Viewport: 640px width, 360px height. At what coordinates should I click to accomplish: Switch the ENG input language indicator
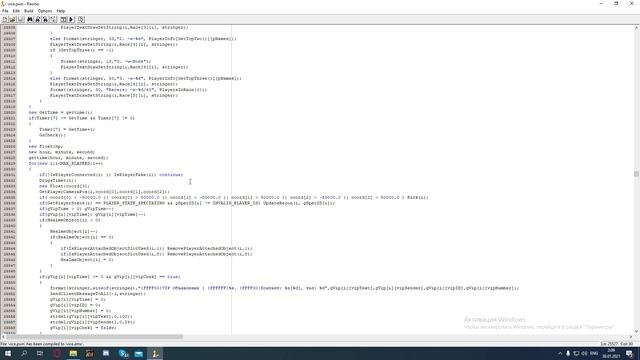(x=594, y=353)
